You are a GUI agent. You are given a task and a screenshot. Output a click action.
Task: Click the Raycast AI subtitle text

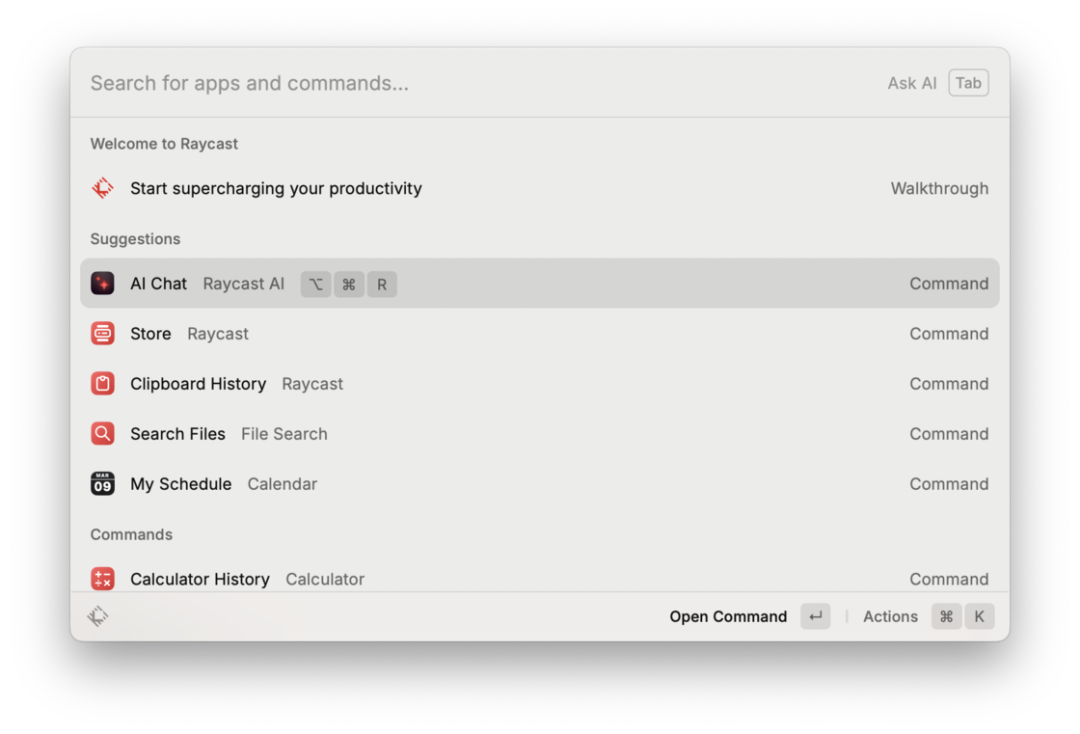(244, 284)
